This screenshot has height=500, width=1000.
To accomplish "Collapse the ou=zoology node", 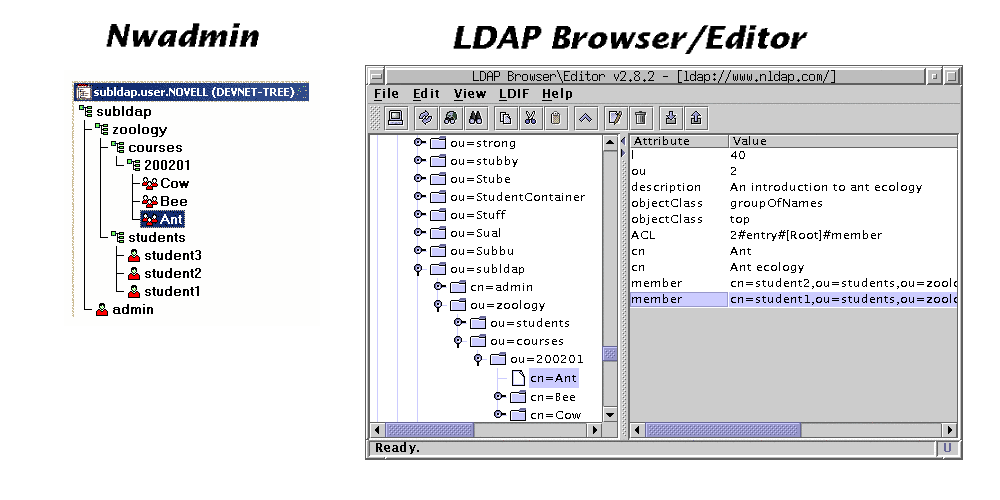I will coord(438,305).
